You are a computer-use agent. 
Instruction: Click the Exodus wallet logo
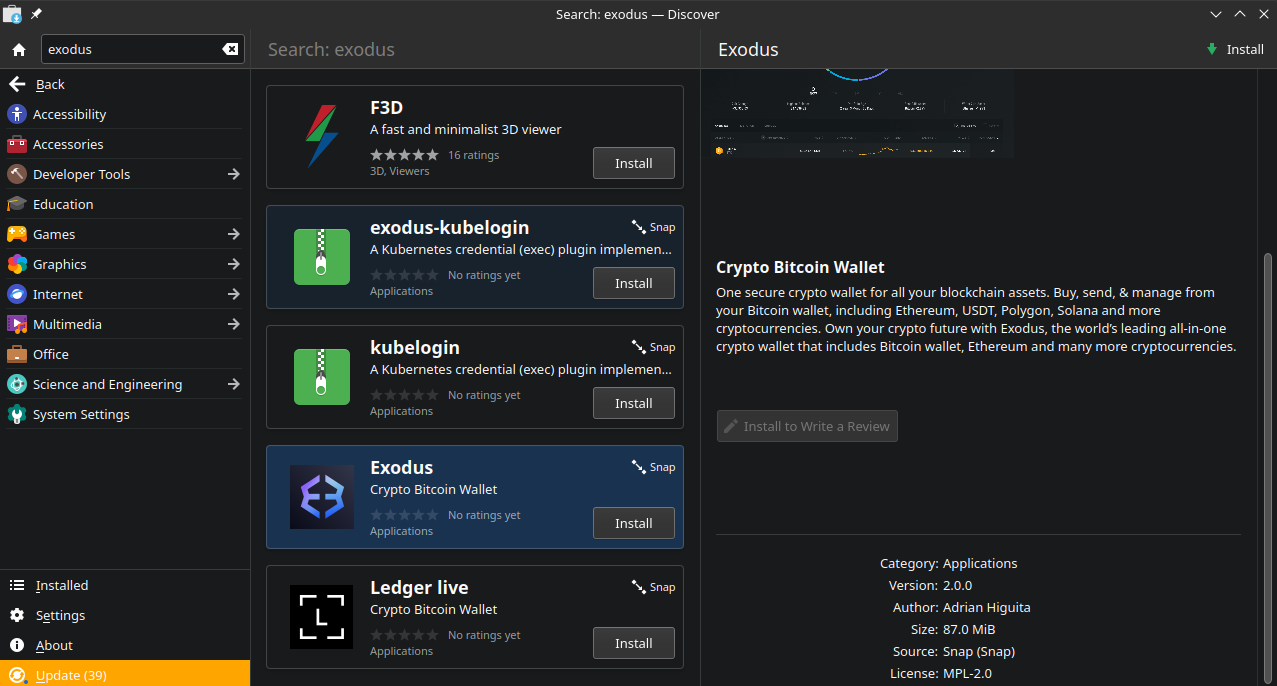[322, 497]
